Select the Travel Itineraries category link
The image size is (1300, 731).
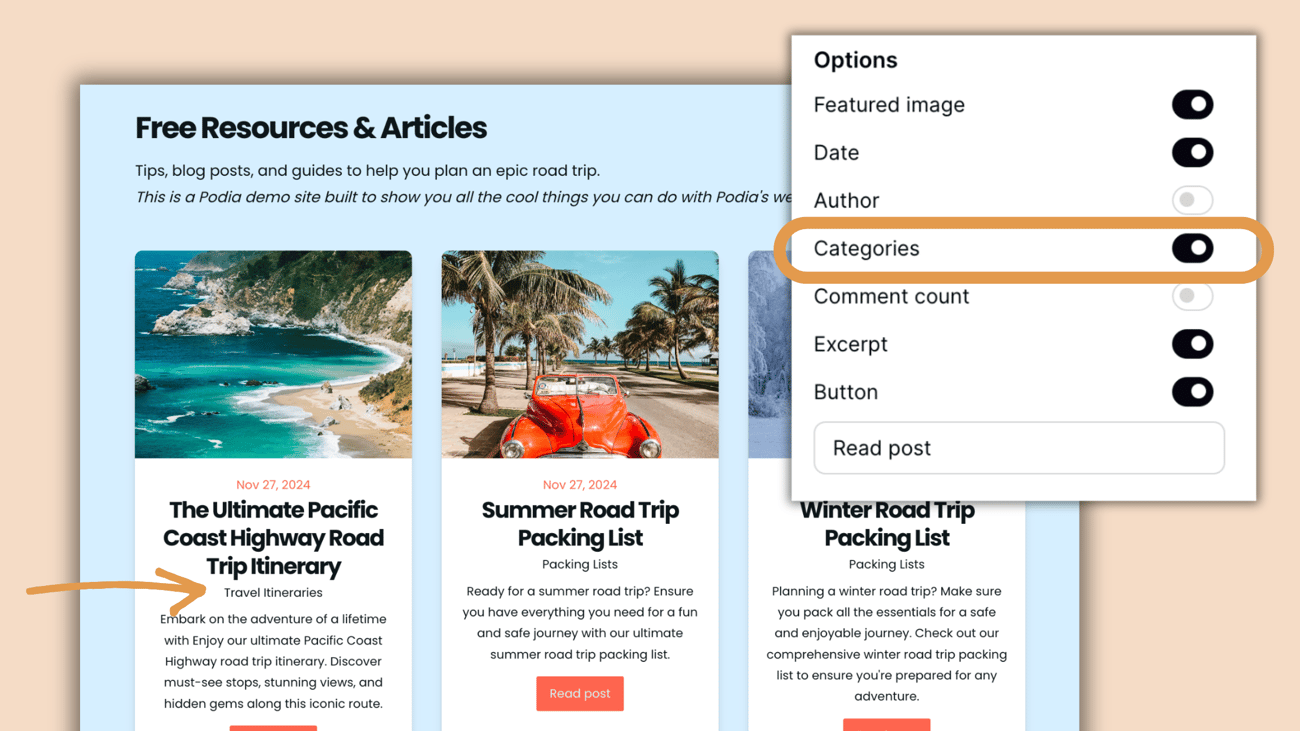click(x=273, y=593)
